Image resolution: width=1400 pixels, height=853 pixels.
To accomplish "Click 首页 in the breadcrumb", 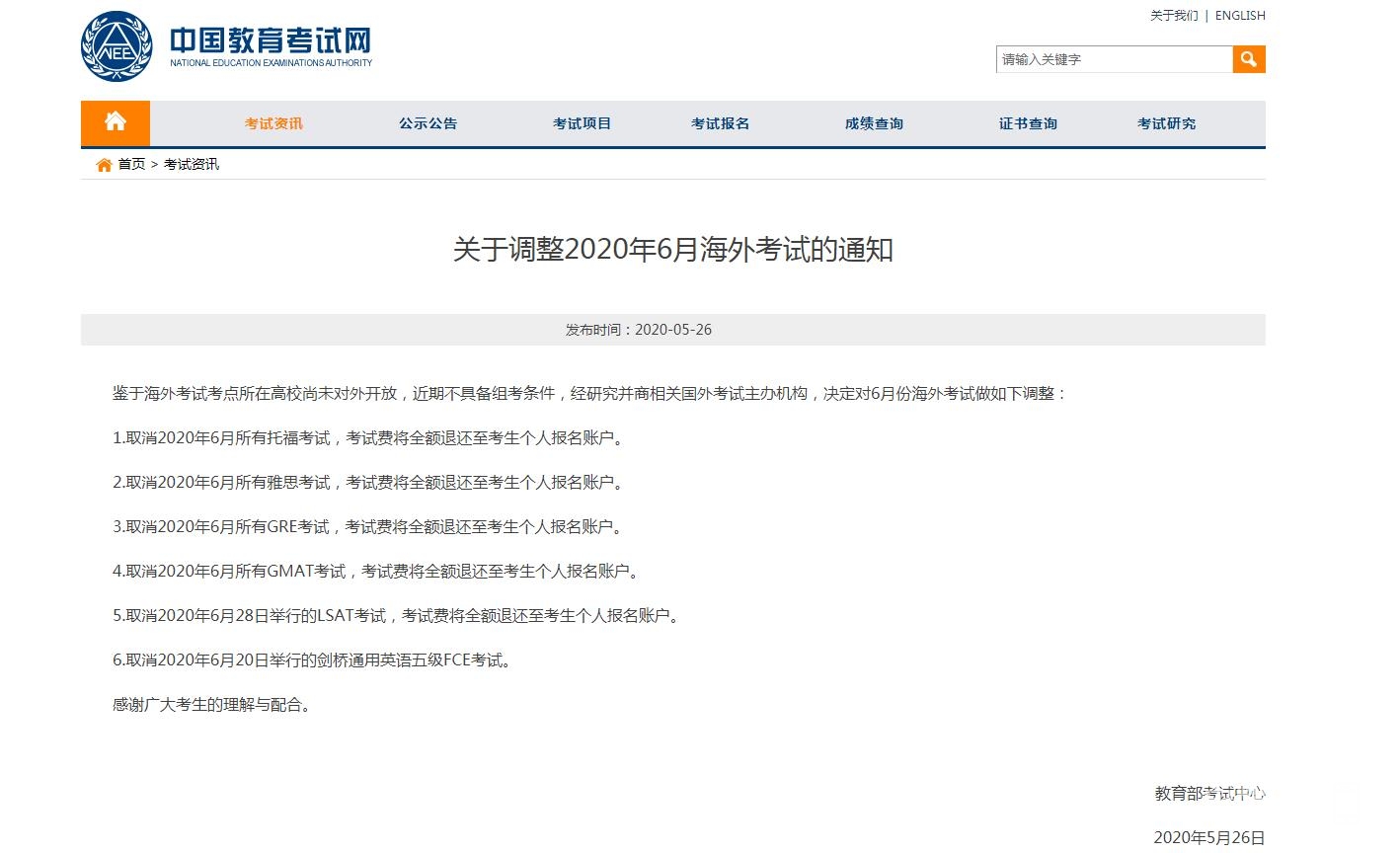I will (131, 165).
